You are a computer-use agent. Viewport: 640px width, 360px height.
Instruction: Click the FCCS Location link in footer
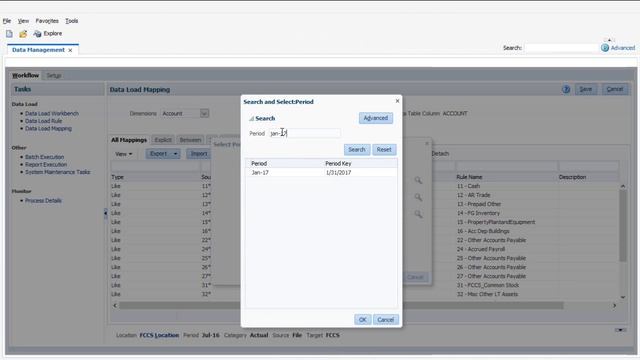point(159,335)
